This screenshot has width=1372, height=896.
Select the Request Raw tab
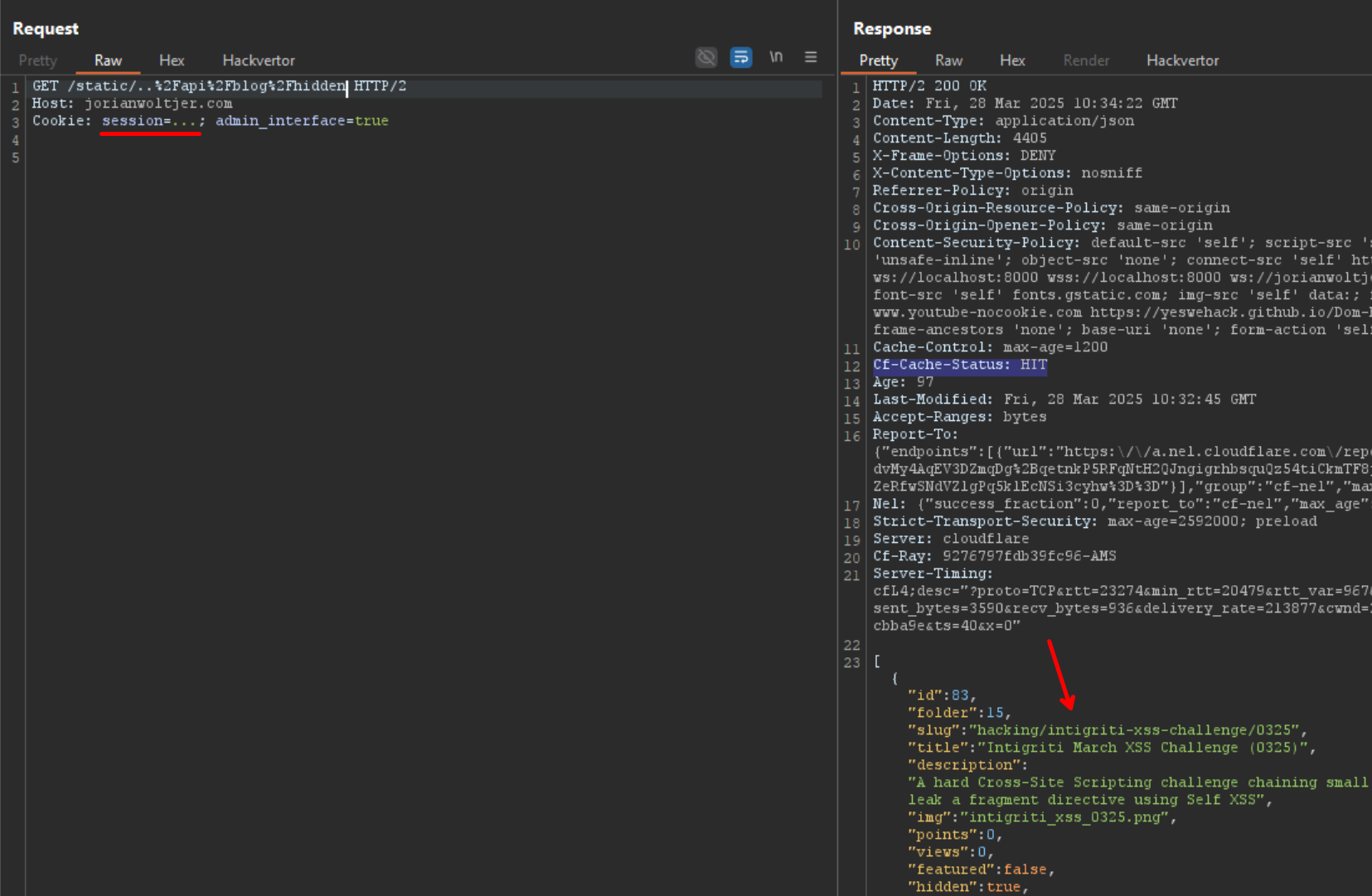[108, 61]
